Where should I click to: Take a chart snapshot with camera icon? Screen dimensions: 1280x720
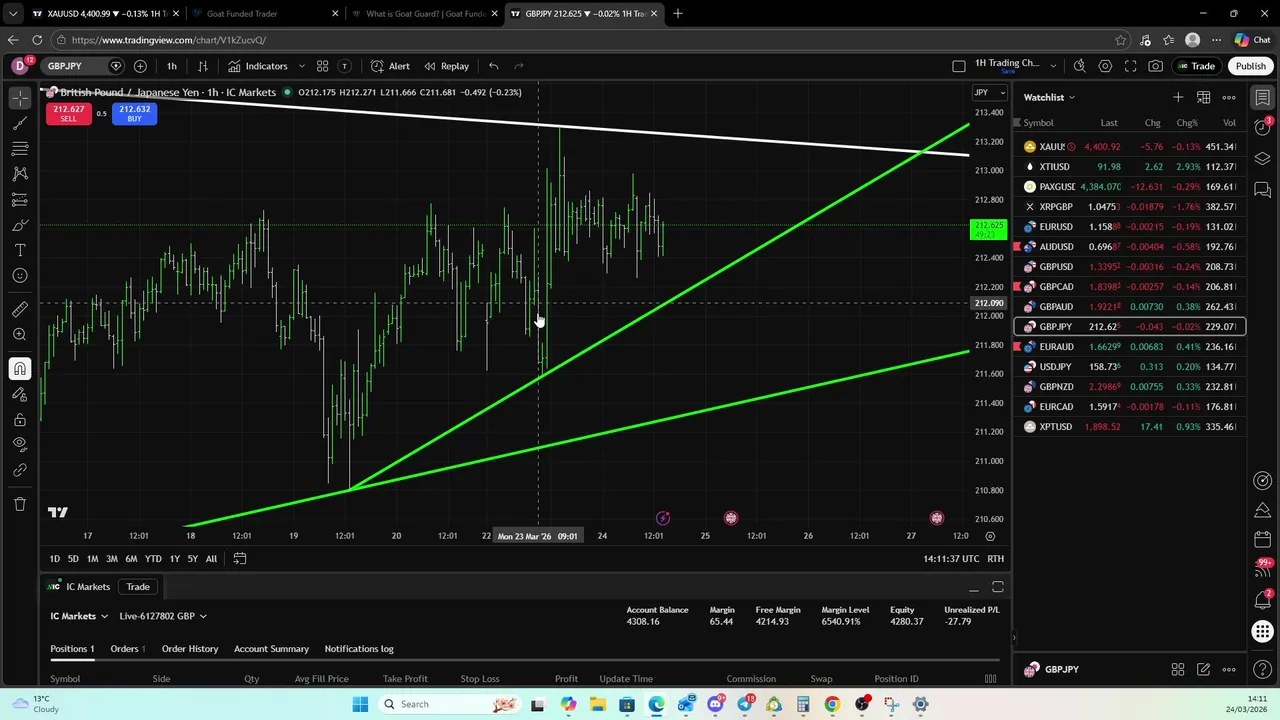(1155, 66)
